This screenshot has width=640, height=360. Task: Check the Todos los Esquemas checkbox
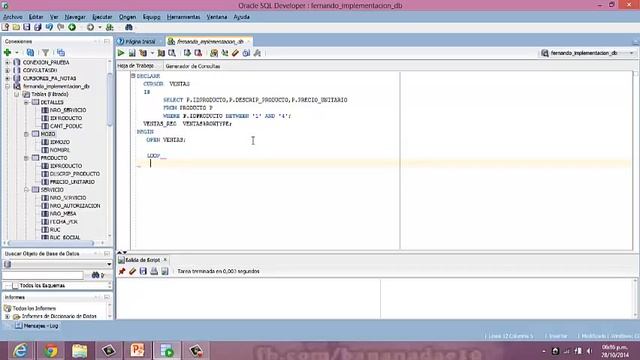[15, 286]
